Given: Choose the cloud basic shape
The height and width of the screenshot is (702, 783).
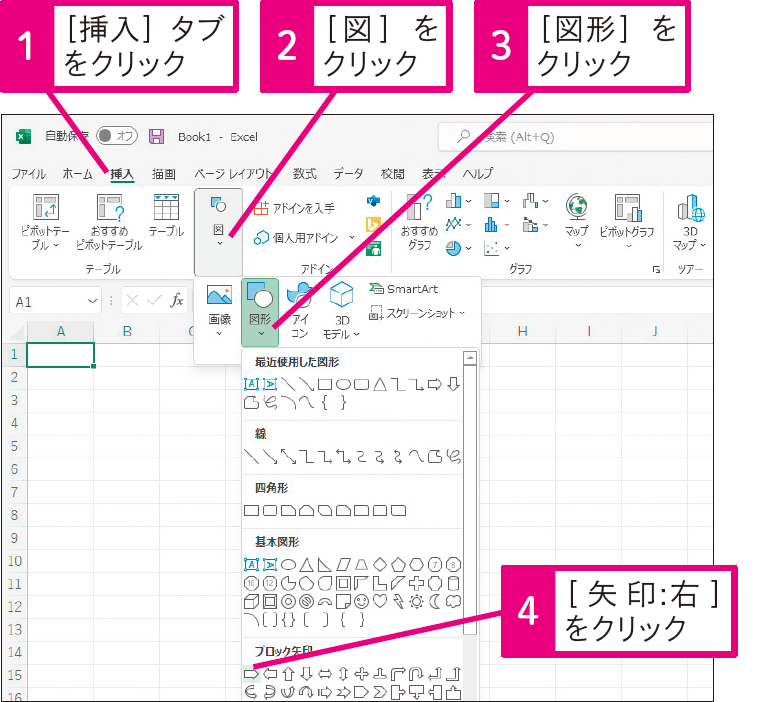Looking at the screenshot, I should coord(453,602).
